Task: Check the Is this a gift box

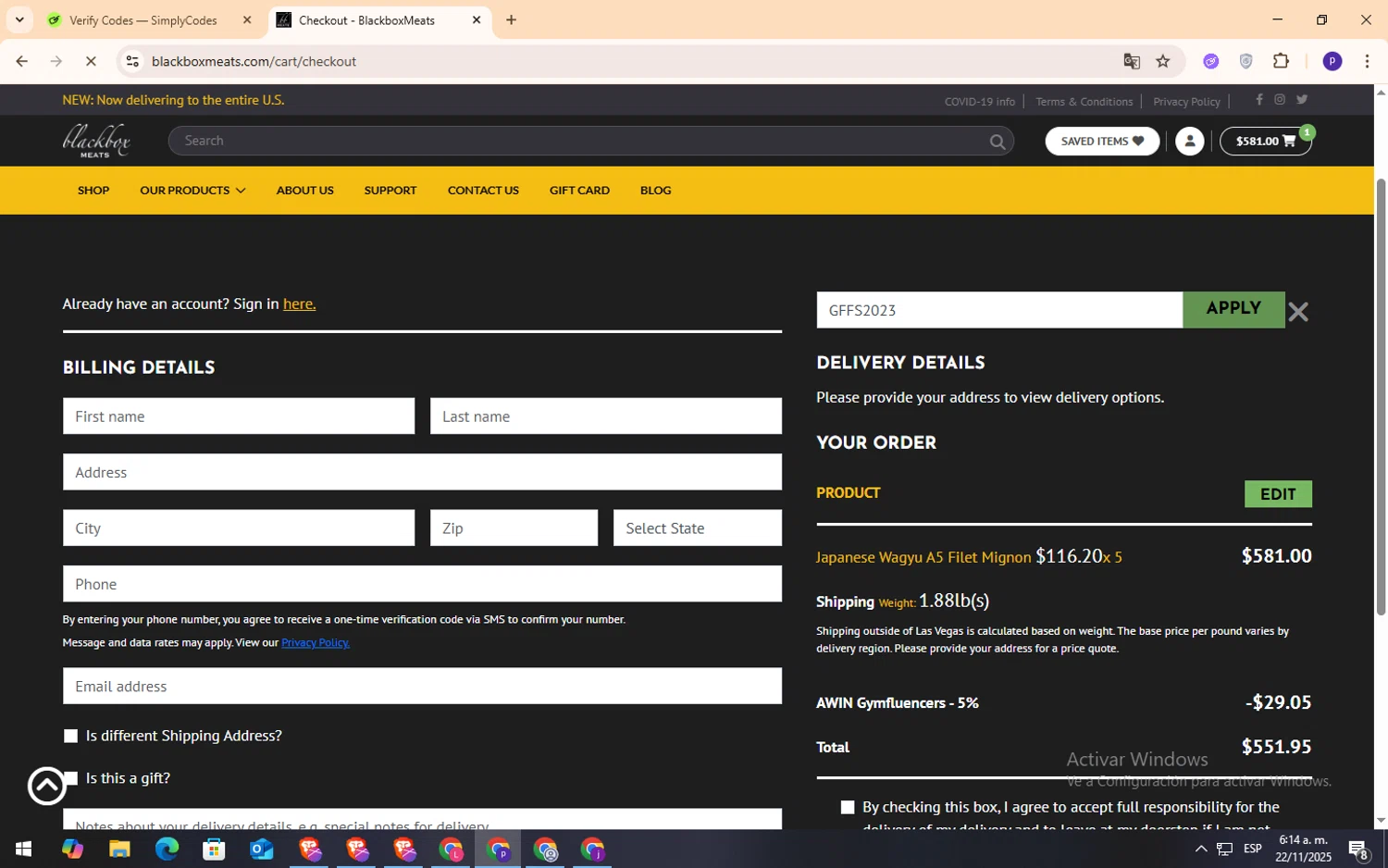Action: pos(71,778)
